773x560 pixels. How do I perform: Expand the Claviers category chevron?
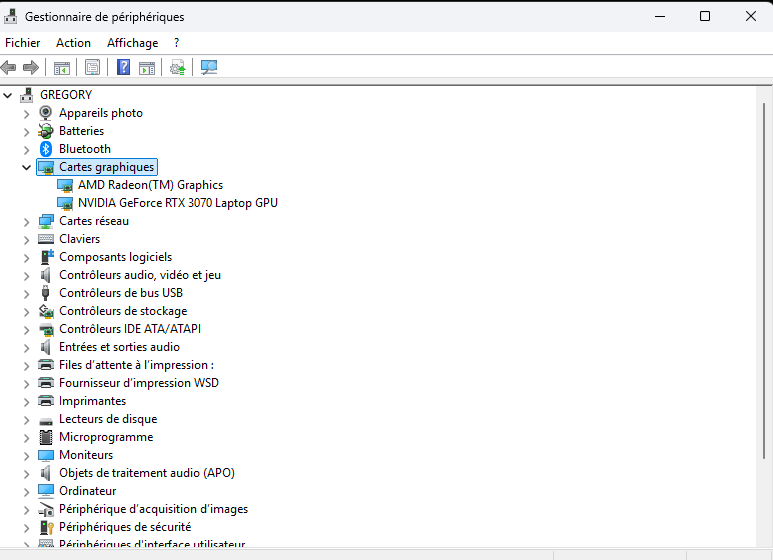pos(27,240)
